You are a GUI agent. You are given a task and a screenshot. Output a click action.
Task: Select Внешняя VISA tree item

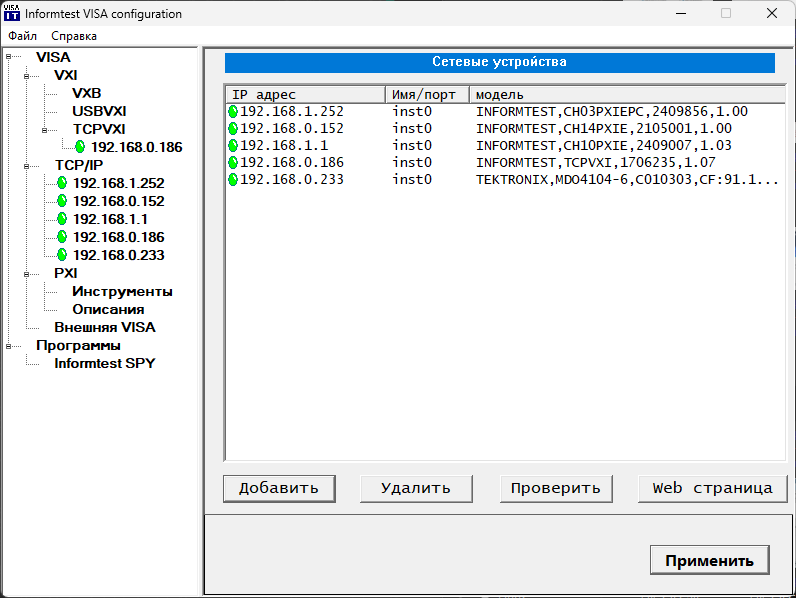pyautogui.click(x=105, y=327)
